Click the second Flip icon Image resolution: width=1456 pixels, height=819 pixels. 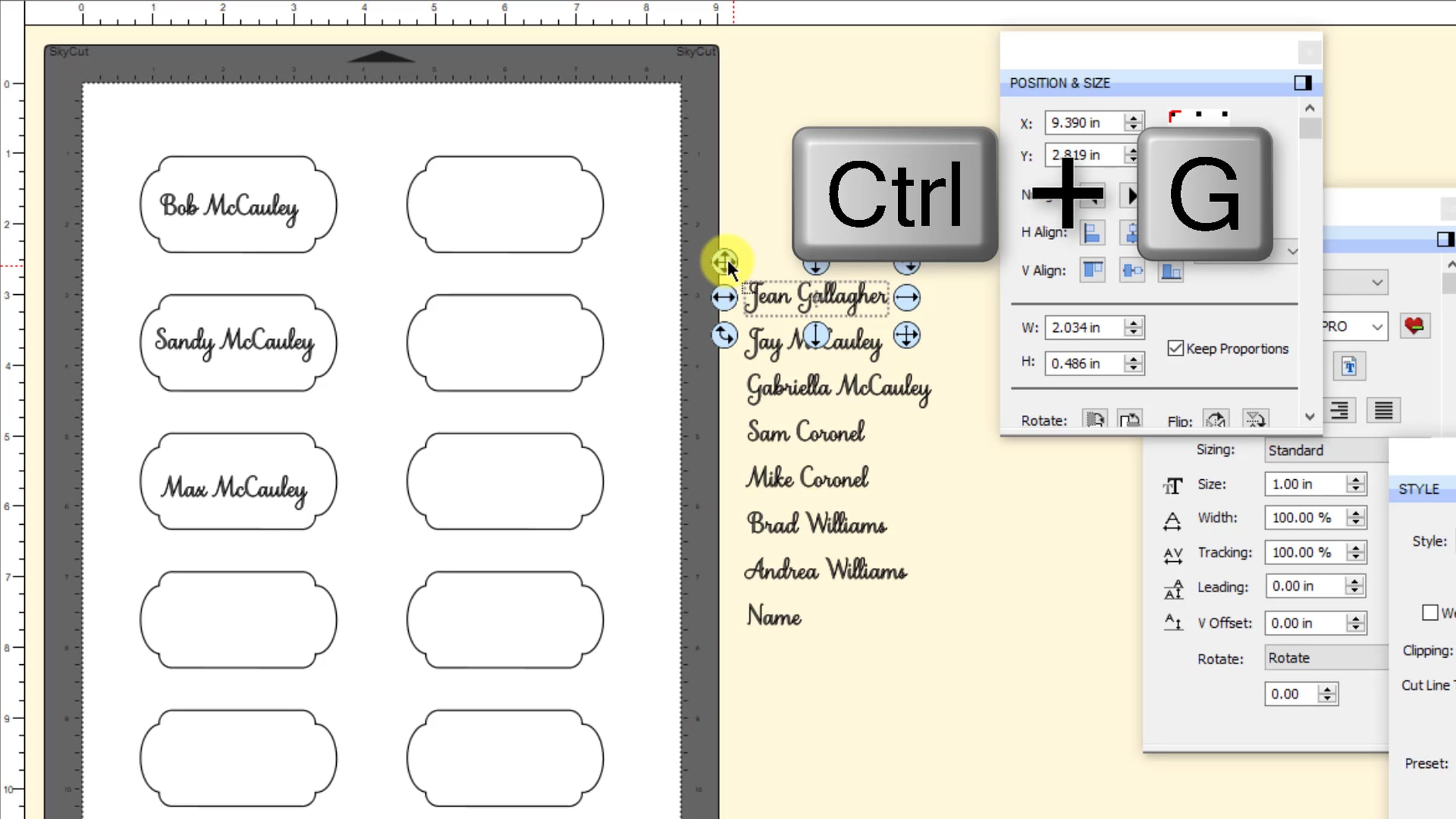click(x=1255, y=419)
